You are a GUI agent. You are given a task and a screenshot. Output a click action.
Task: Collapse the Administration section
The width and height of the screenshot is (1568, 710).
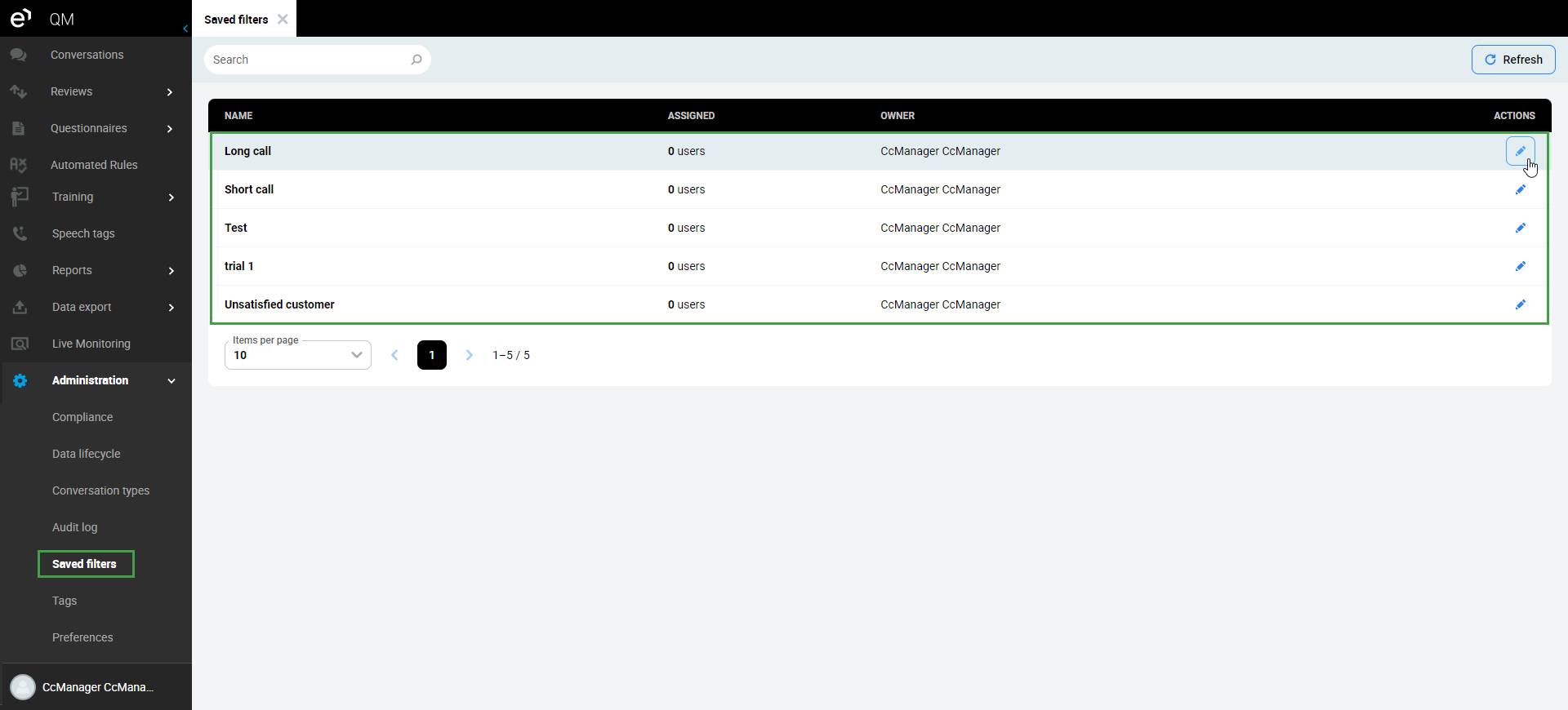[x=171, y=380]
